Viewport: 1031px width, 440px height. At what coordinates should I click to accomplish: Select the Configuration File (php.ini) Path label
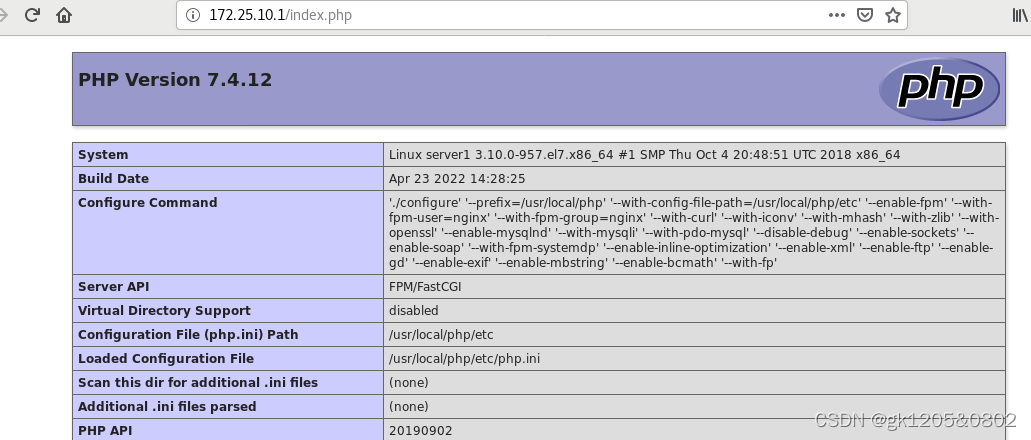click(188, 335)
